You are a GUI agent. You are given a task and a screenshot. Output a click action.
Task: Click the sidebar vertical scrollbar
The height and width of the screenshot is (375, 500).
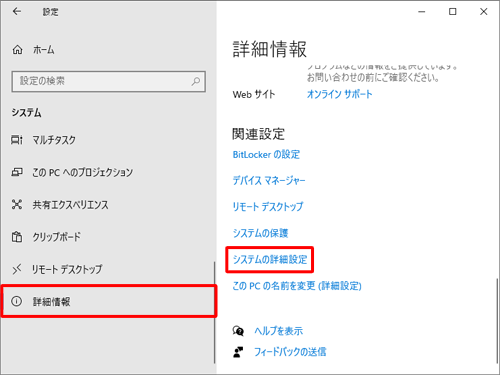point(214,313)
